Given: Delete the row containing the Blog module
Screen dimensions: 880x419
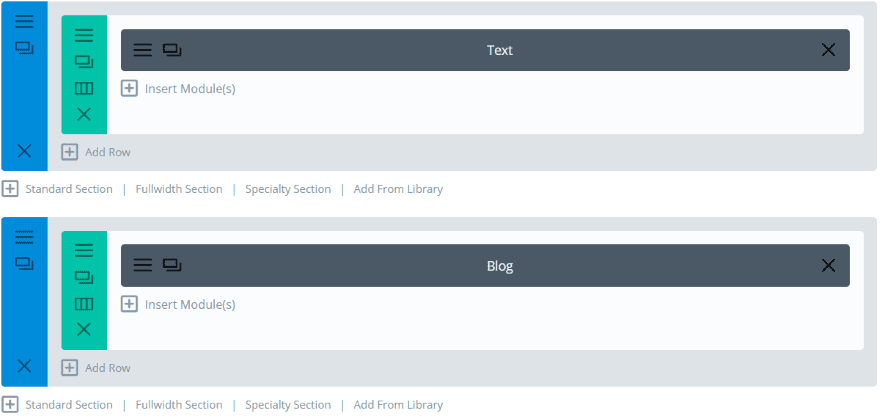Looking at the screenshot, I should tap(84, 329).
